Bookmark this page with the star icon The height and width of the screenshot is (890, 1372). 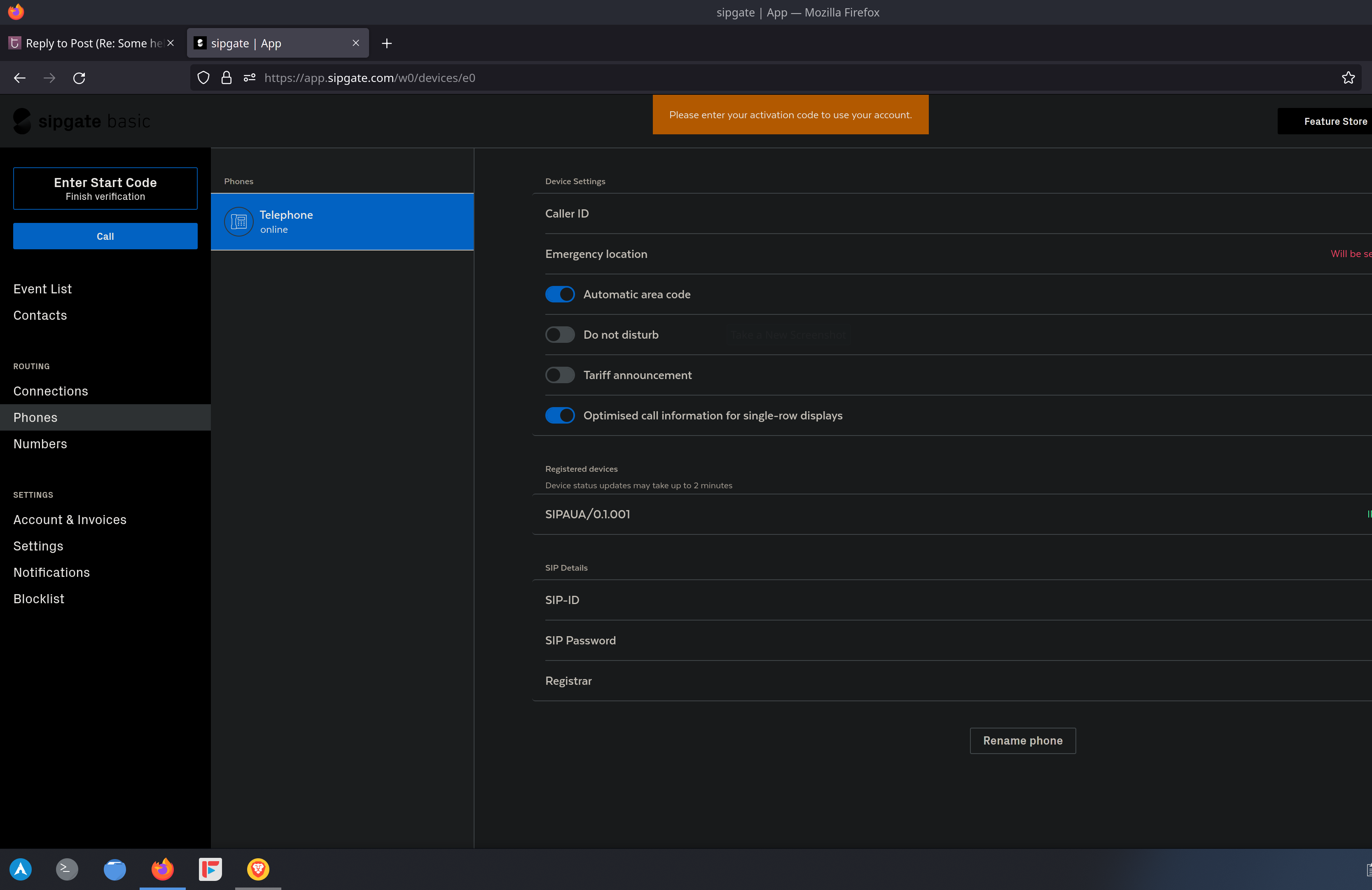tap(1348, 78)
